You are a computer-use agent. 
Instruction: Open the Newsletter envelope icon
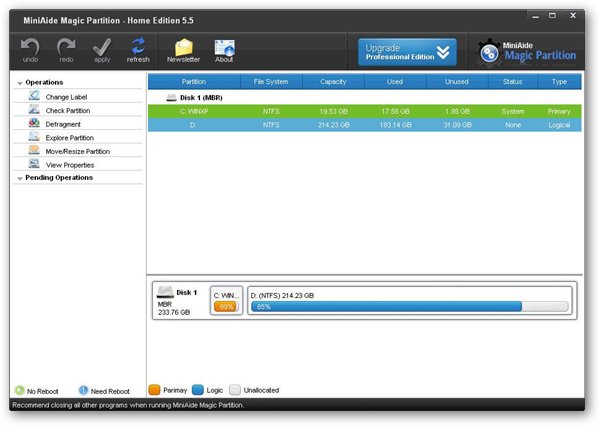pos(183,50)
